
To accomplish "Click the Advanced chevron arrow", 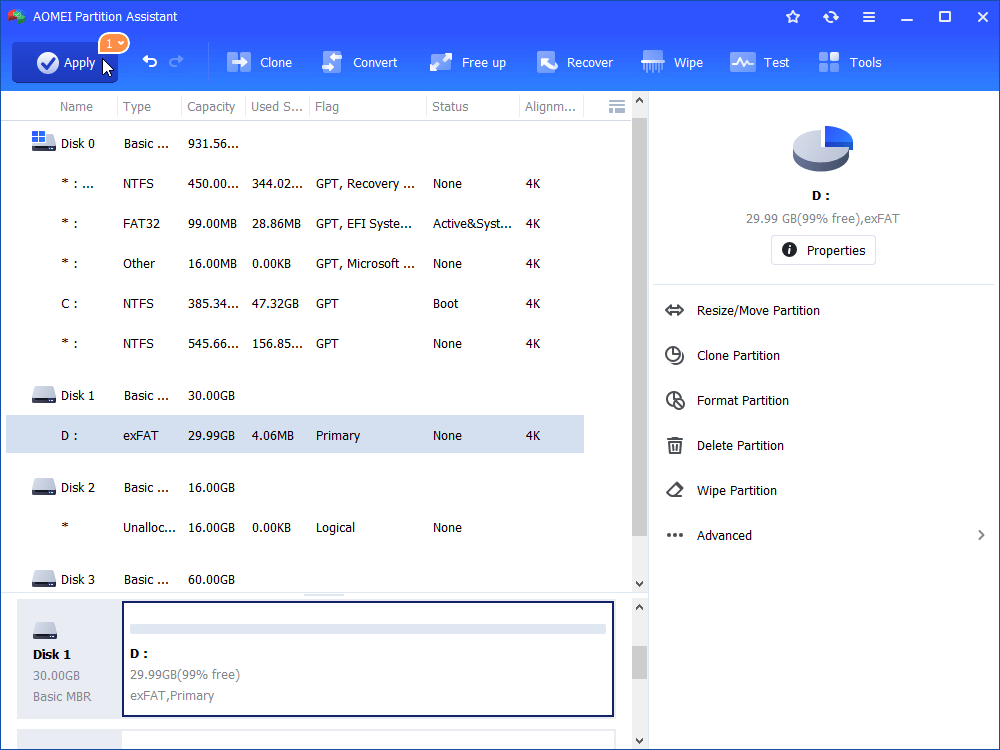I will pyautogui.click(x=981, y=535).
